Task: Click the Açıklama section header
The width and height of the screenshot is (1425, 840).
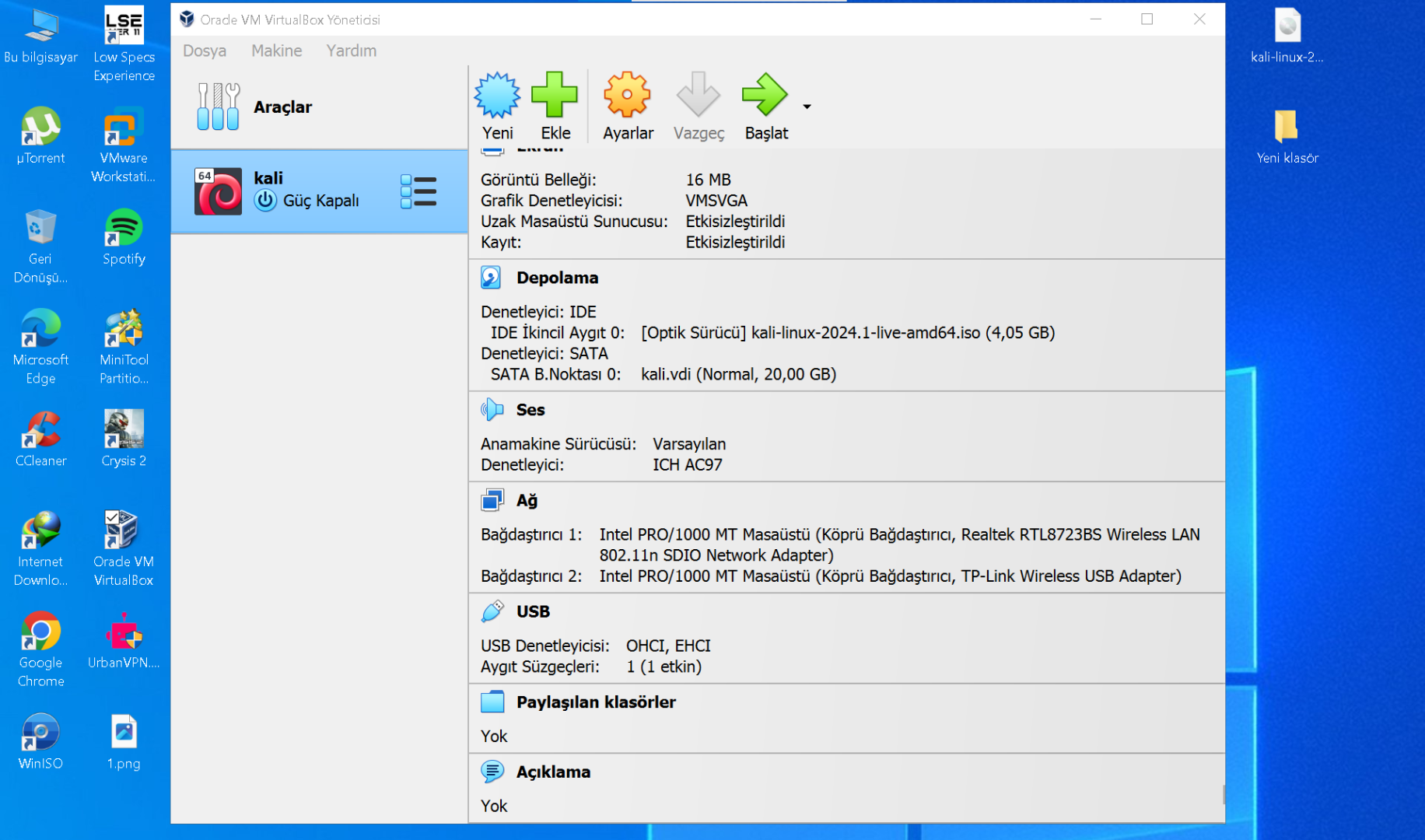Action: (553, 772)
